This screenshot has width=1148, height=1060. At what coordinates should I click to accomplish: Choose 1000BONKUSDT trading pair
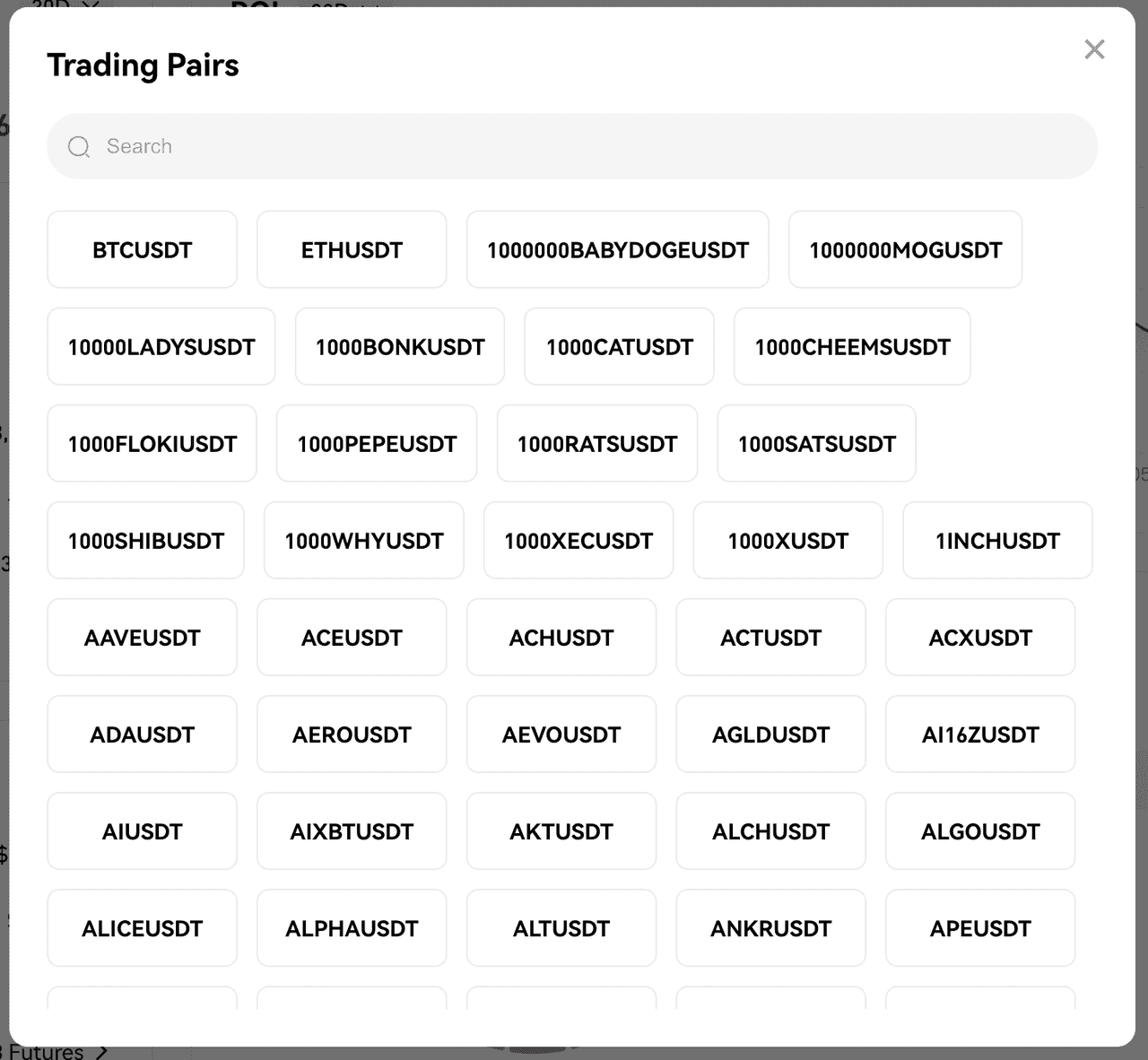point(400,346)
